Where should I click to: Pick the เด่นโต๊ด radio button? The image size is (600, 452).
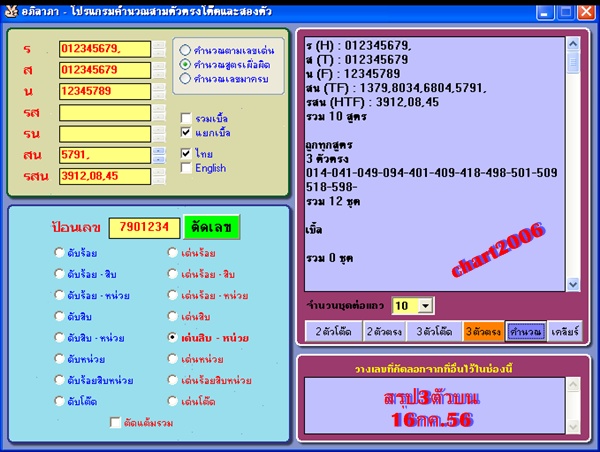(173, 401)
